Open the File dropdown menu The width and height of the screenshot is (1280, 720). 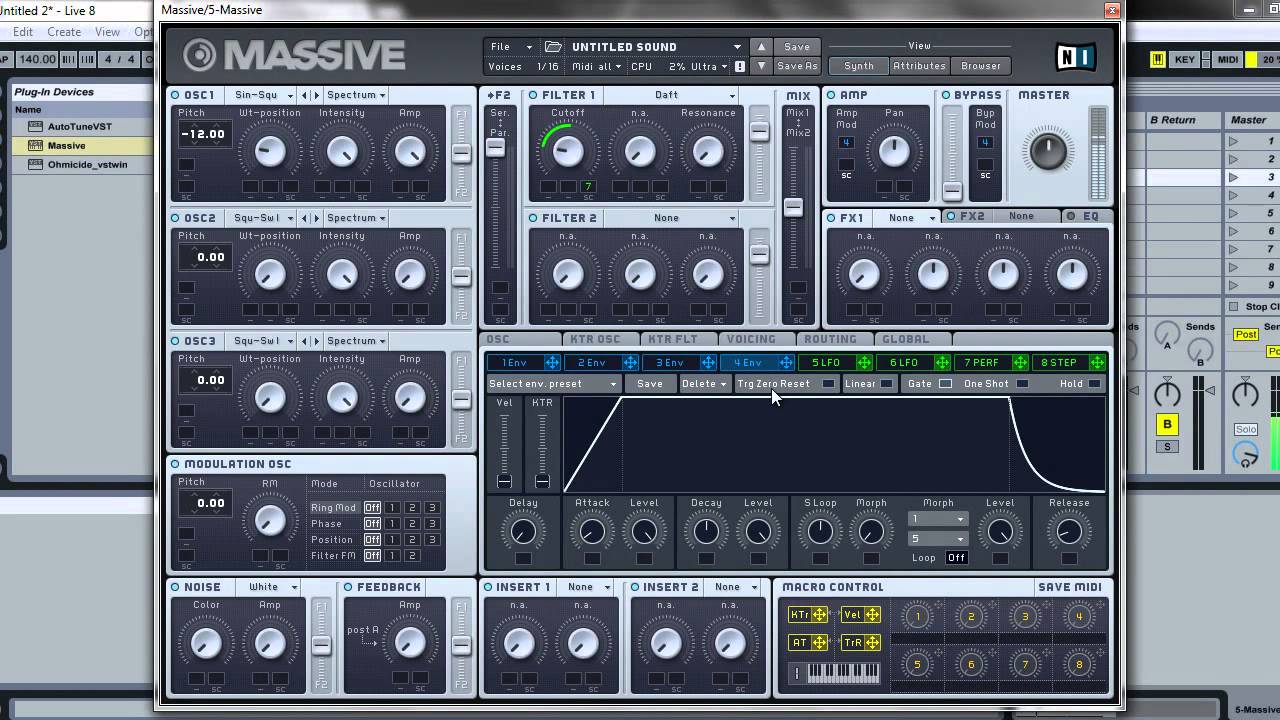(512, 47)
